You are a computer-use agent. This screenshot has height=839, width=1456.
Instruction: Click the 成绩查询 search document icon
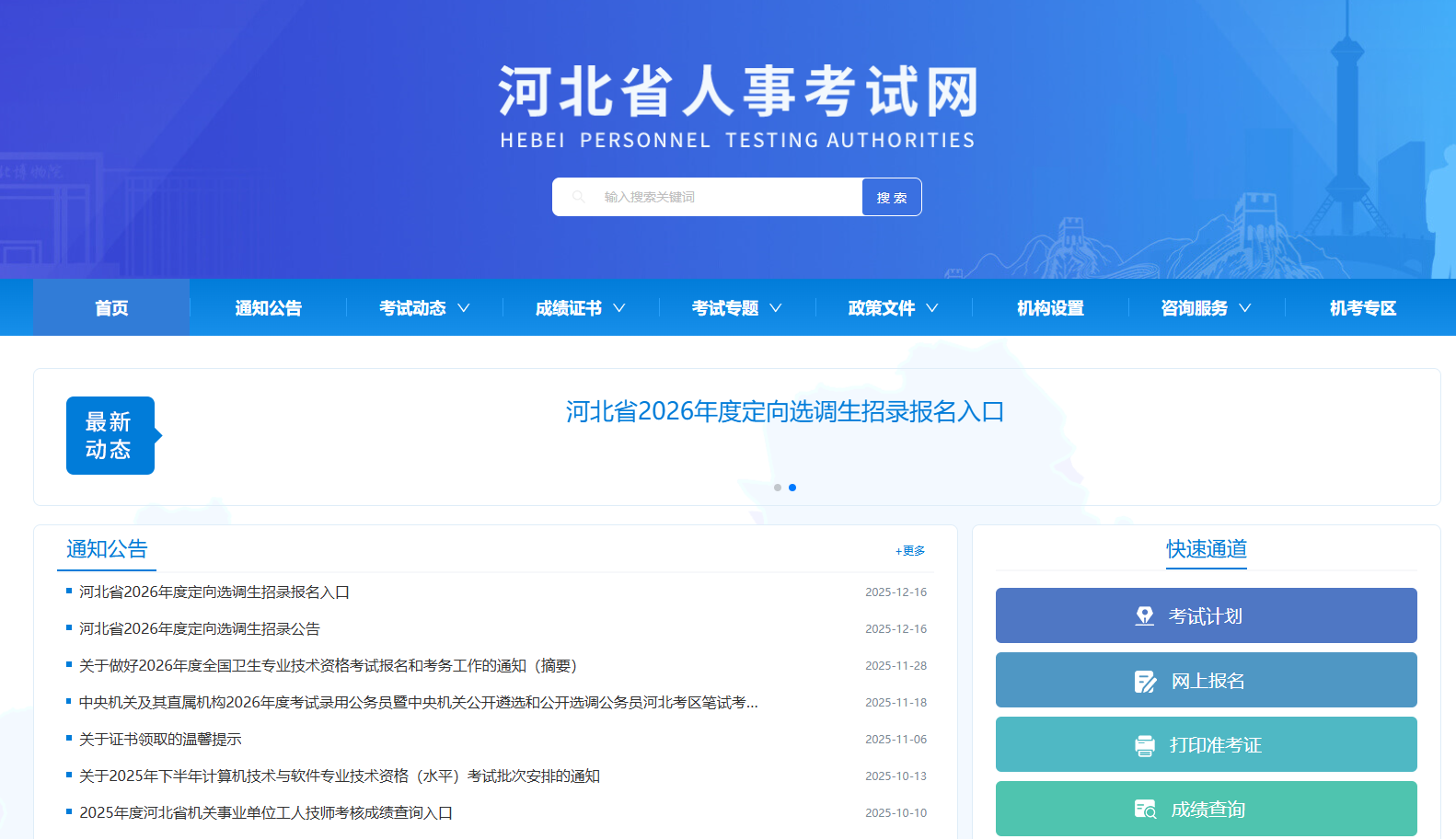[x=1144, y=810]
